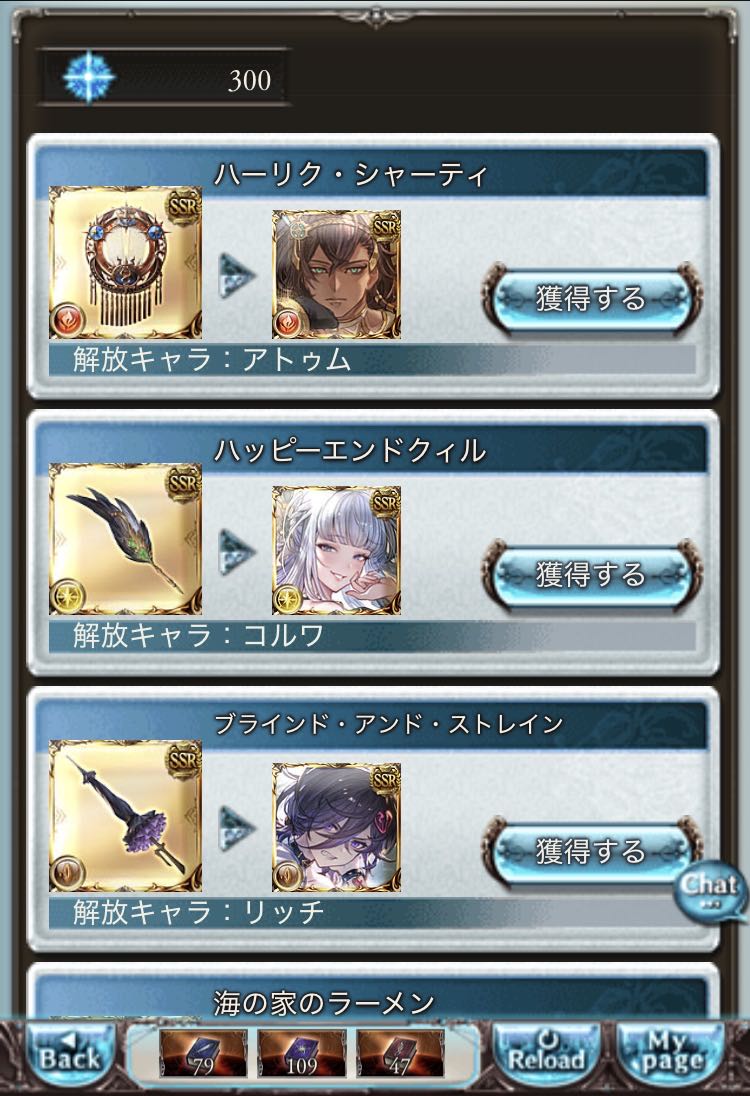
Task: Open the アトゥム character portrait
Action: tap(336, 275)
